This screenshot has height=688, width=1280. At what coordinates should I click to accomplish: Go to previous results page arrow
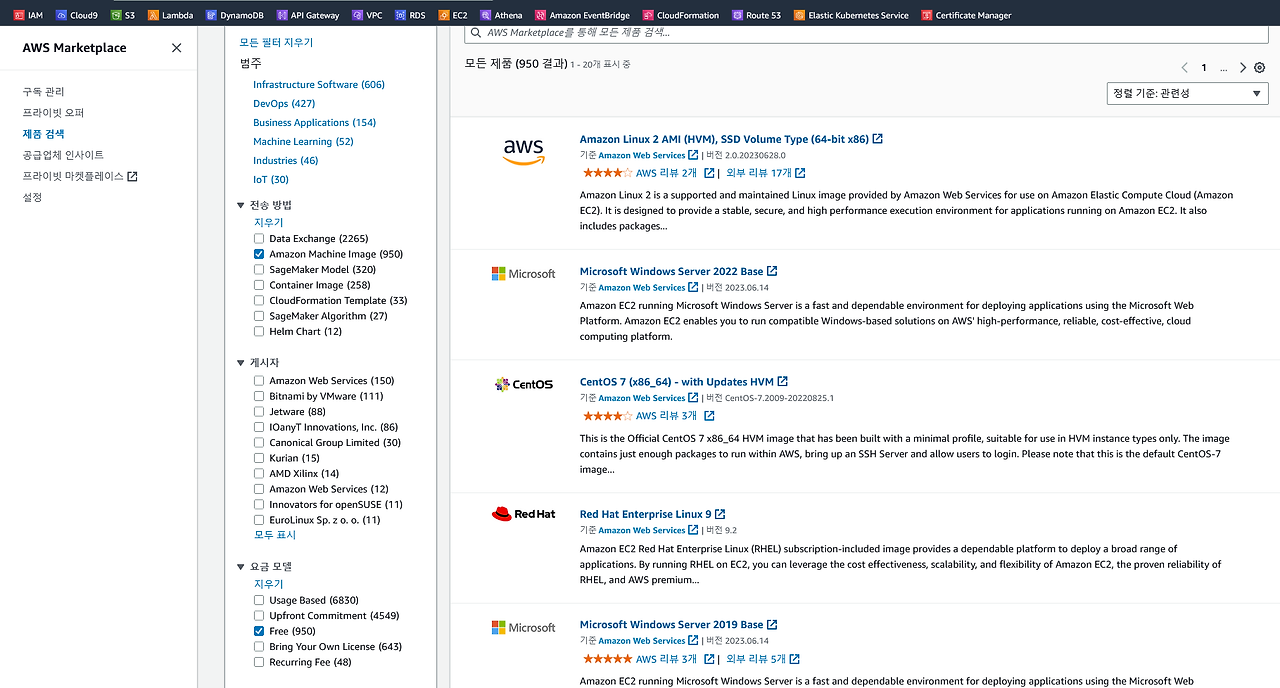coord(1185,68)
